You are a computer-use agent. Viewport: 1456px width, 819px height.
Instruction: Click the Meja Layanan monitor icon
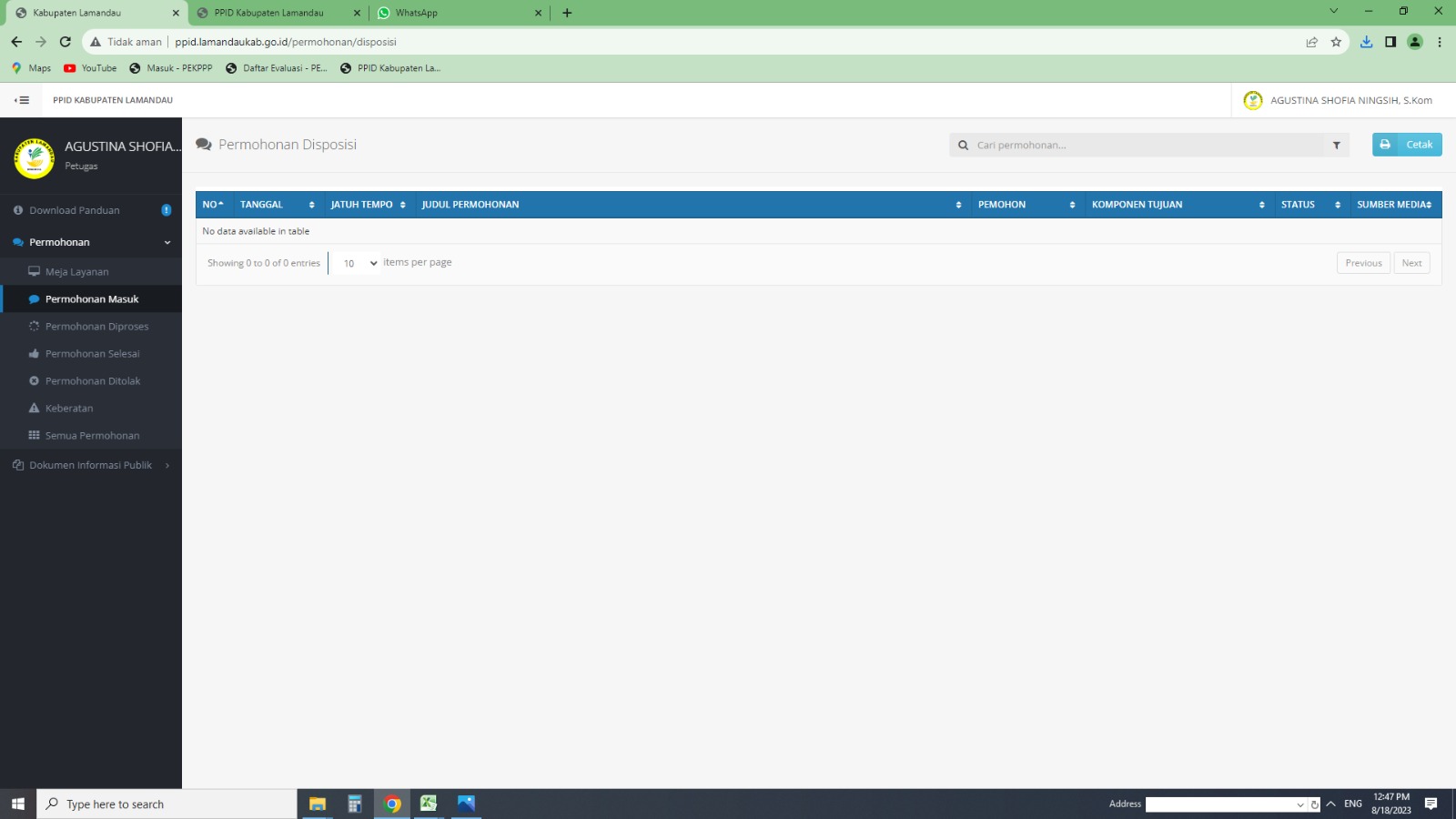(x=34, y=271)
